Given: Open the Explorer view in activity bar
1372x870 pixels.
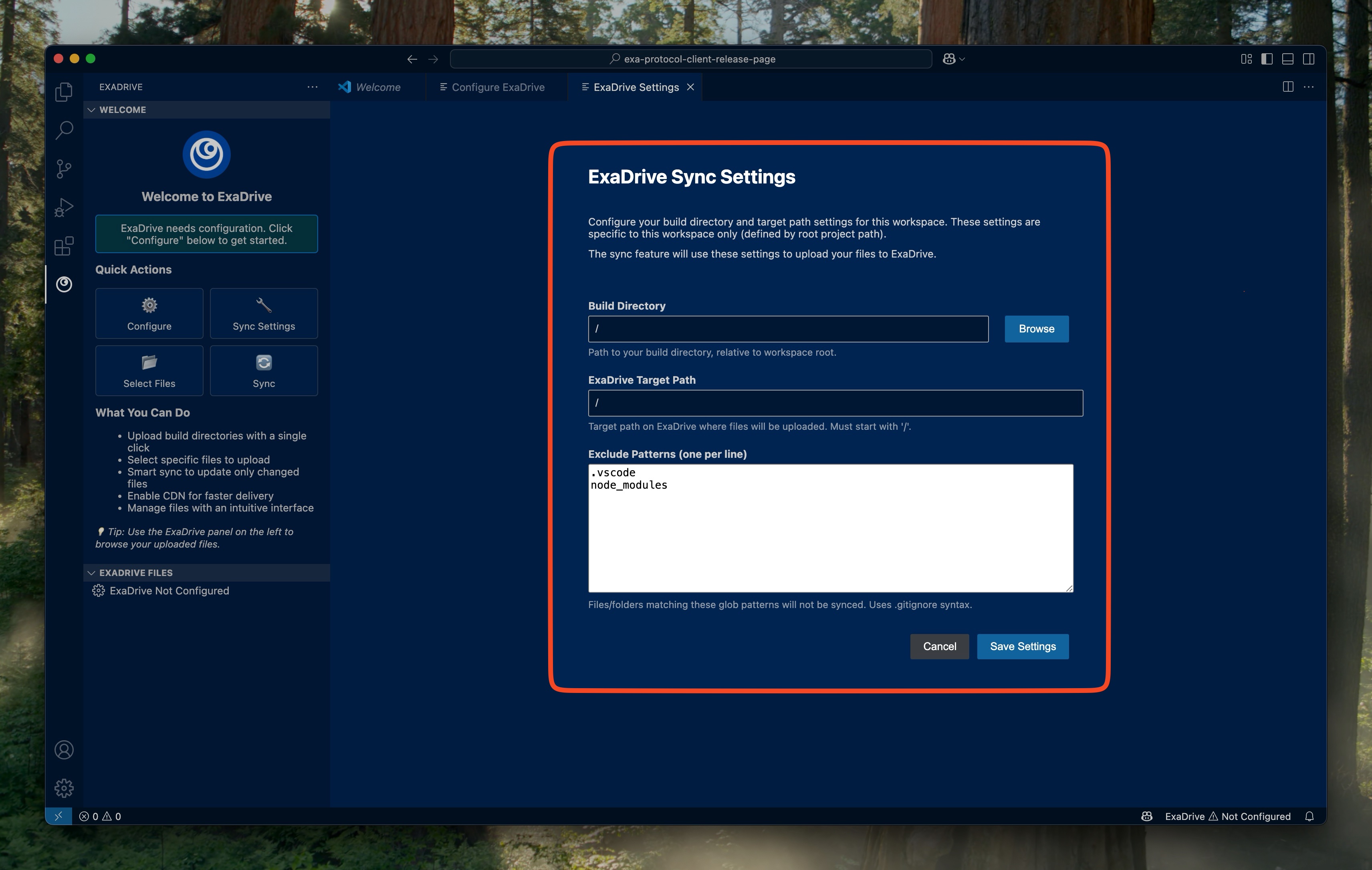Looking at the screenshot, I should (x=64, y=92).
